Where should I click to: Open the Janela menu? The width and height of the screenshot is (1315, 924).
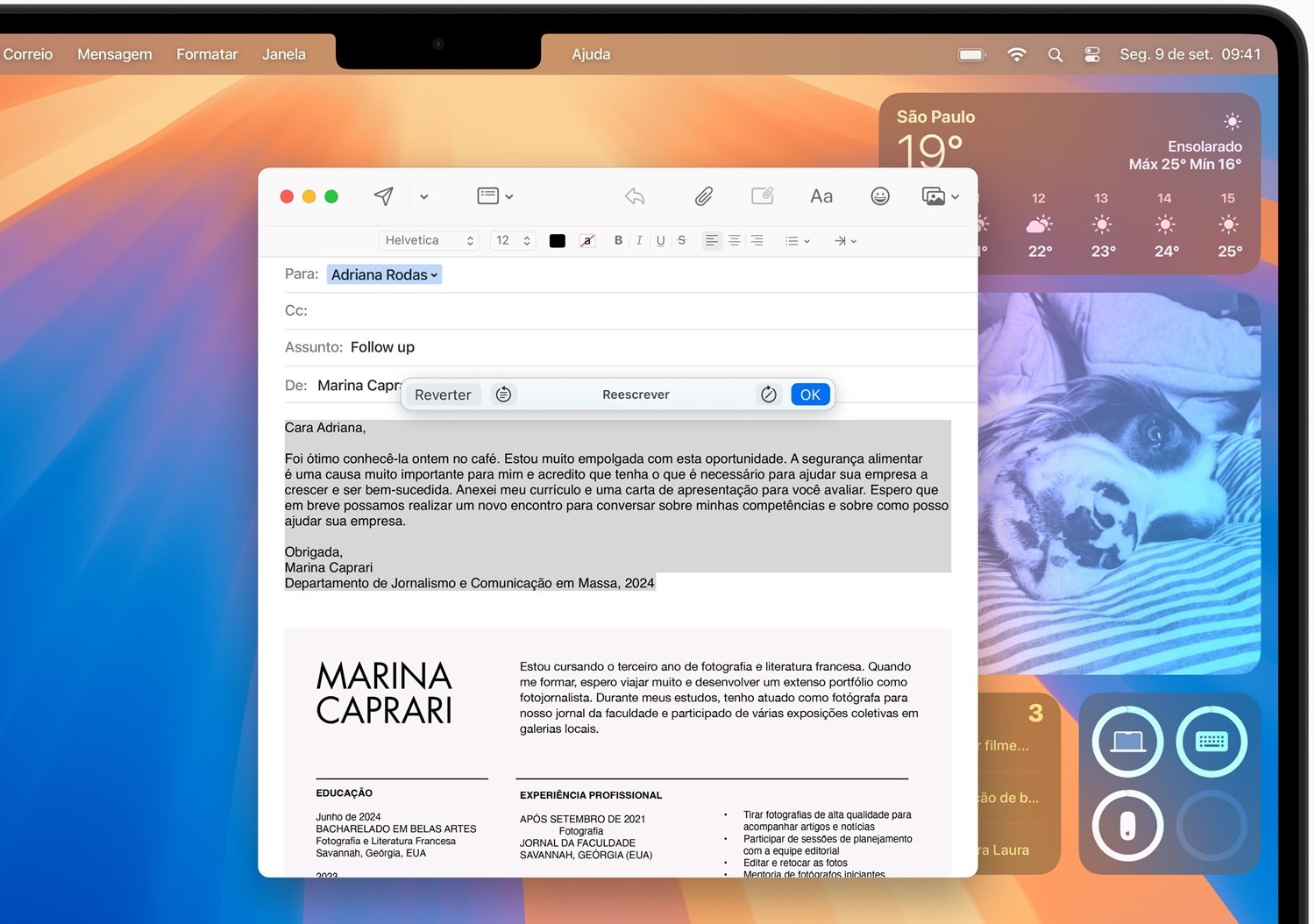tap(284, 54)
